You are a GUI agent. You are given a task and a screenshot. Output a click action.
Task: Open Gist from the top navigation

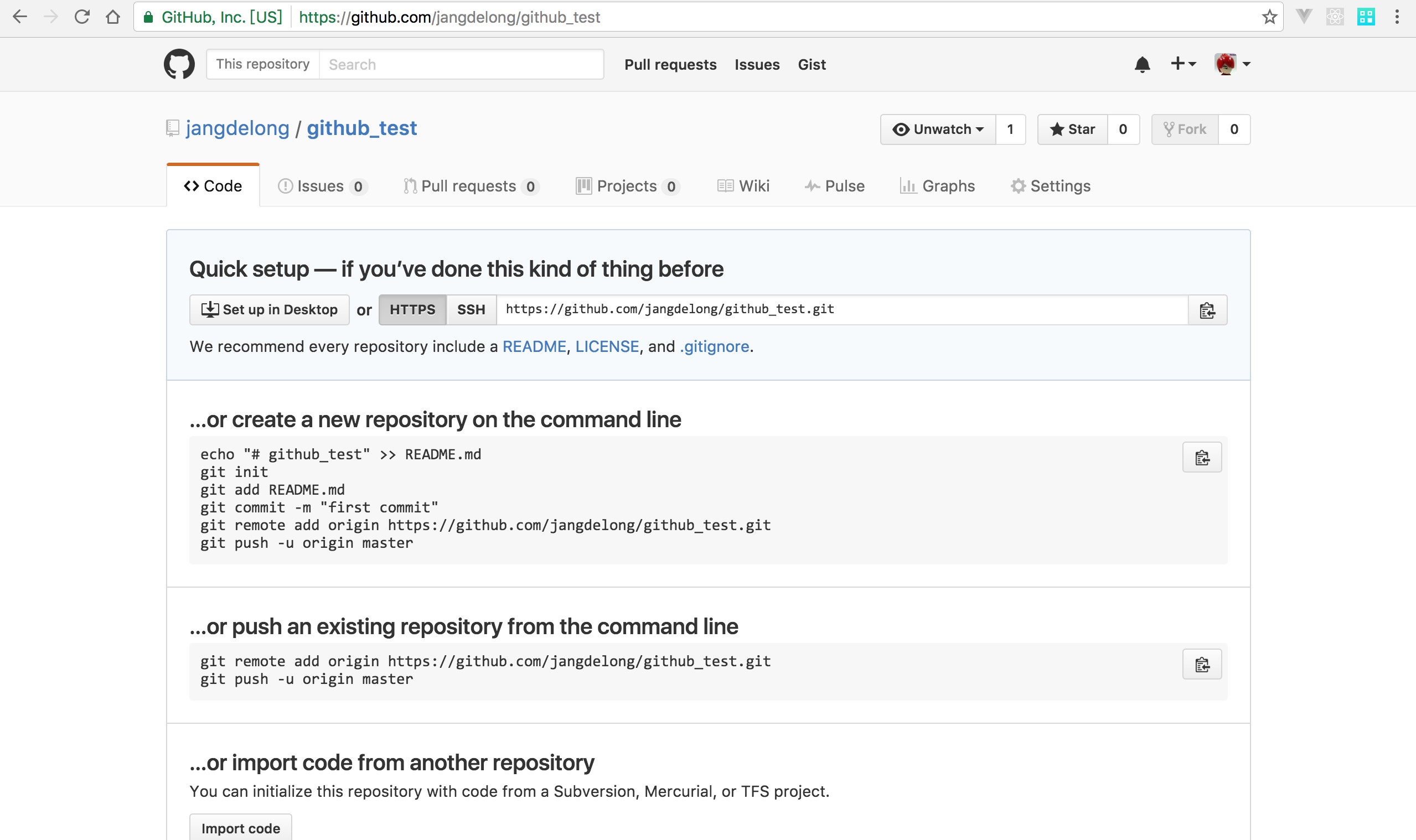812,65
